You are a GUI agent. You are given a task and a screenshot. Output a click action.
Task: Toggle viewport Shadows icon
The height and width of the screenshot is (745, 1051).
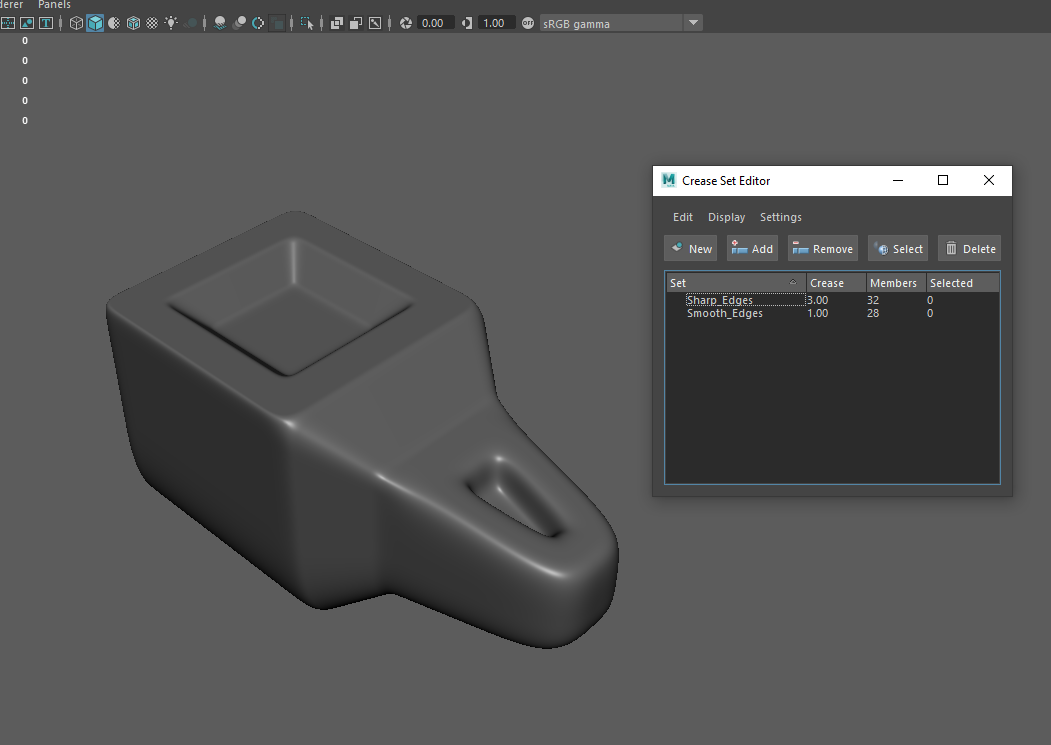190,23
